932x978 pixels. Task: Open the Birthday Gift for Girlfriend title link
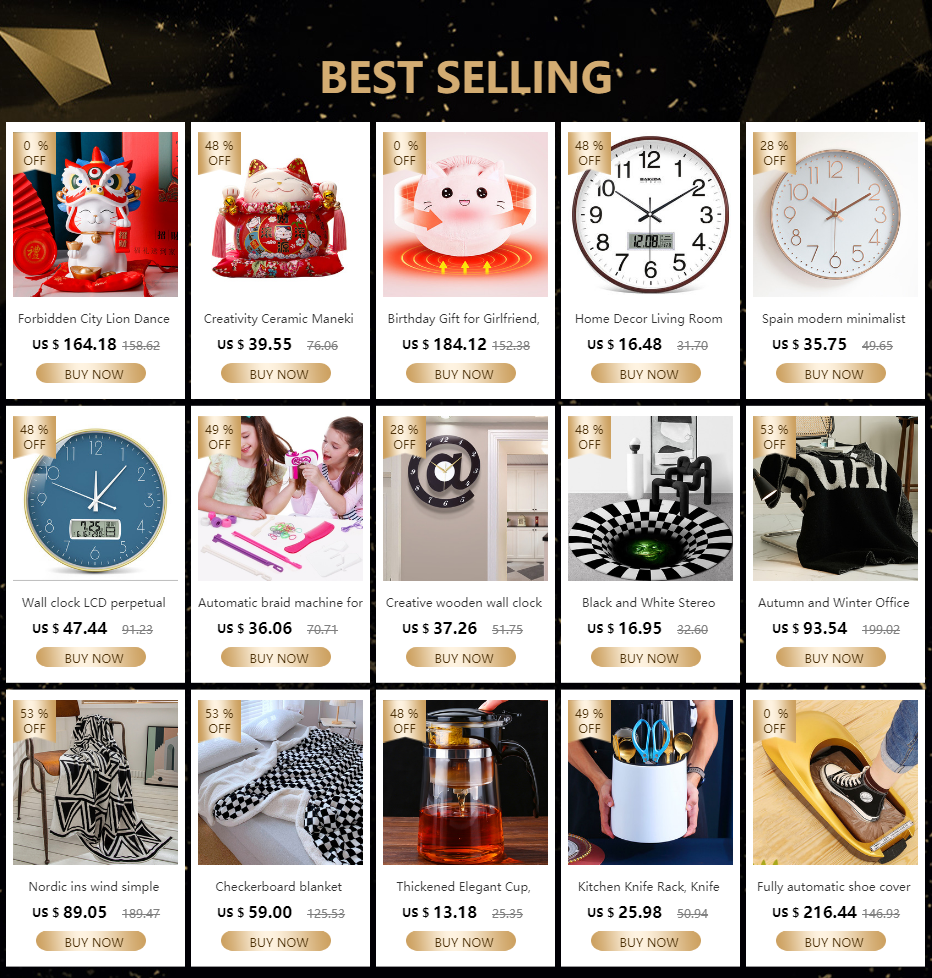coord(464,319)
